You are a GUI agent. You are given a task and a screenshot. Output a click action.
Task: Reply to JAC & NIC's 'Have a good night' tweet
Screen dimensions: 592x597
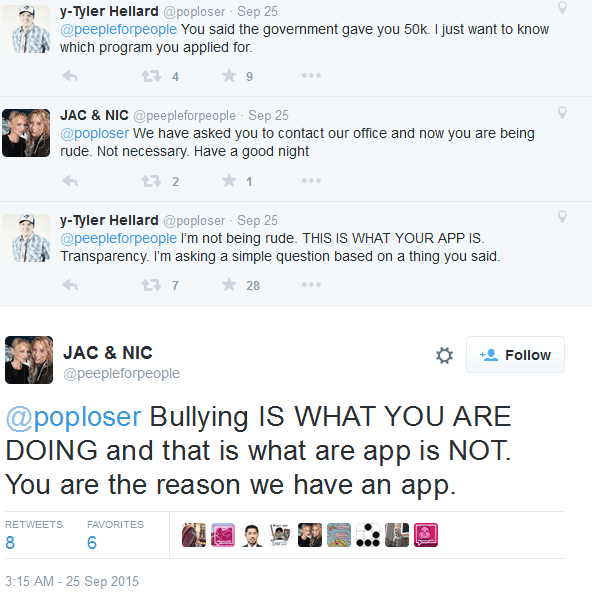pos(70,181)
